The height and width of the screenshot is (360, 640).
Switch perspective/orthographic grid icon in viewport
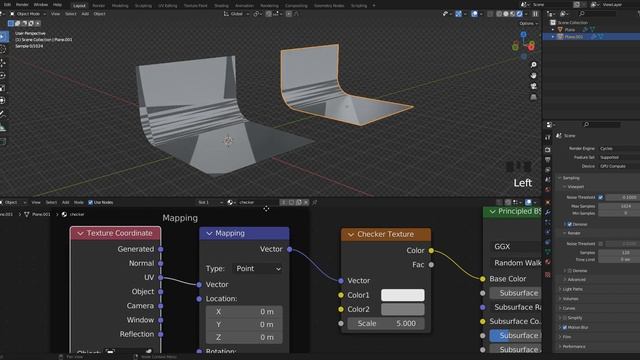533,97
